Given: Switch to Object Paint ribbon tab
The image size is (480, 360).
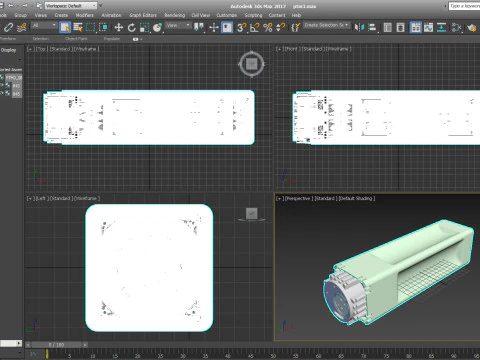Looking at the screenshot, I should pos(76,39).
